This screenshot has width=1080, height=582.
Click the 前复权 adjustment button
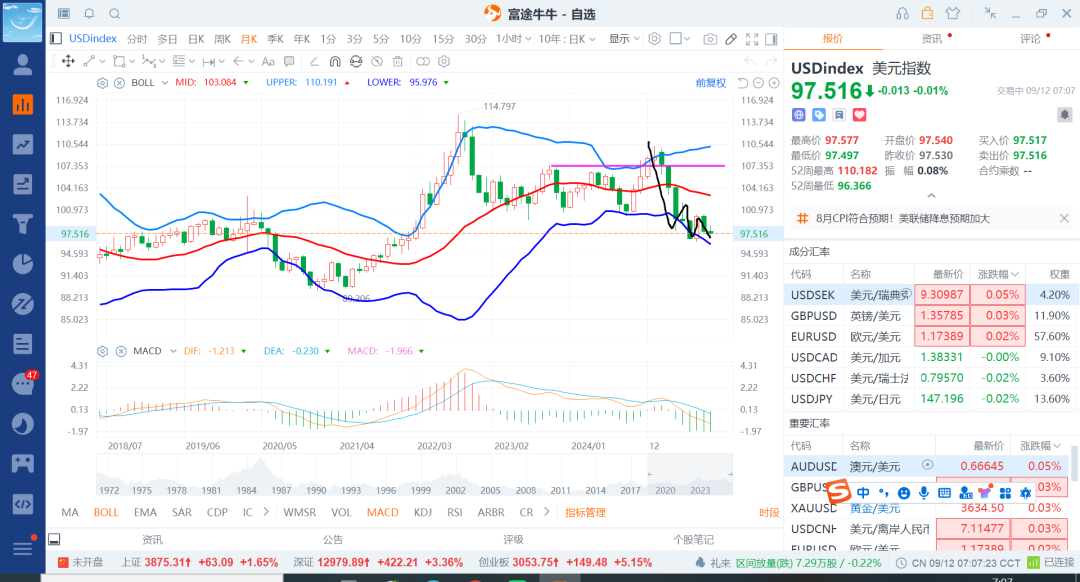tap(711, 83)
